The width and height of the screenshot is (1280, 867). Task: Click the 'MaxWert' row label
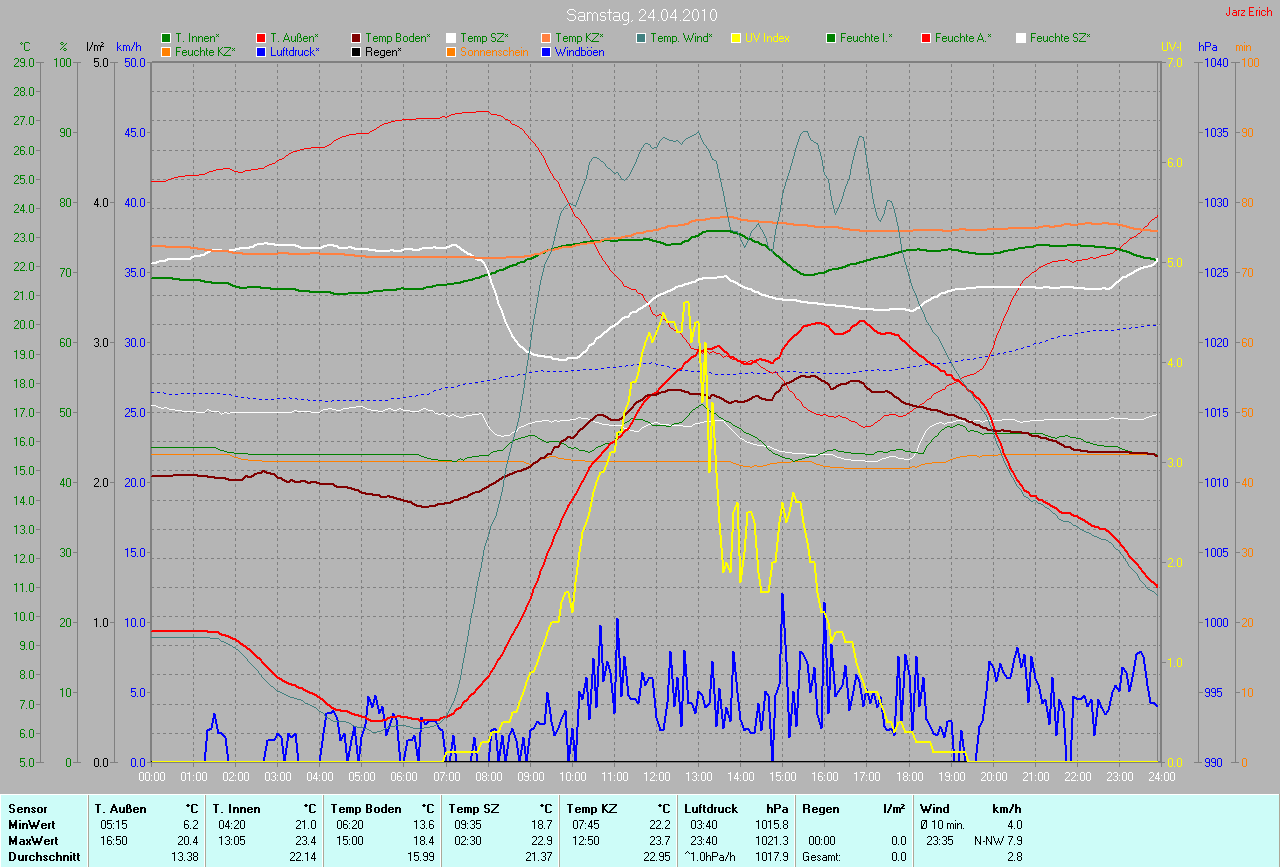click(x=33, y=840)
